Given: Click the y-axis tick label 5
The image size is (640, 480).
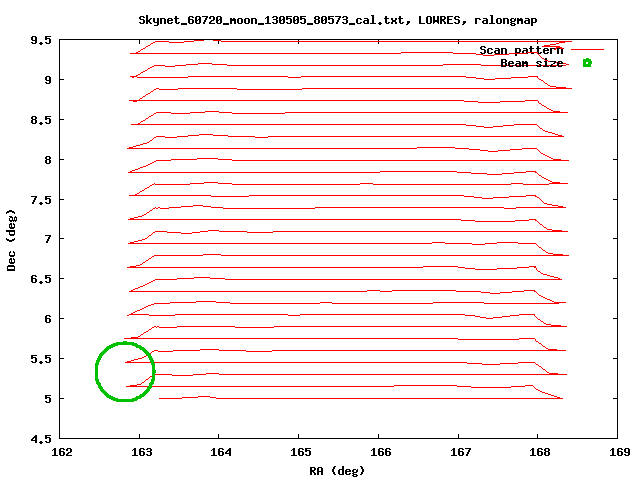Looking at the screenshot, I should (48, 399).
